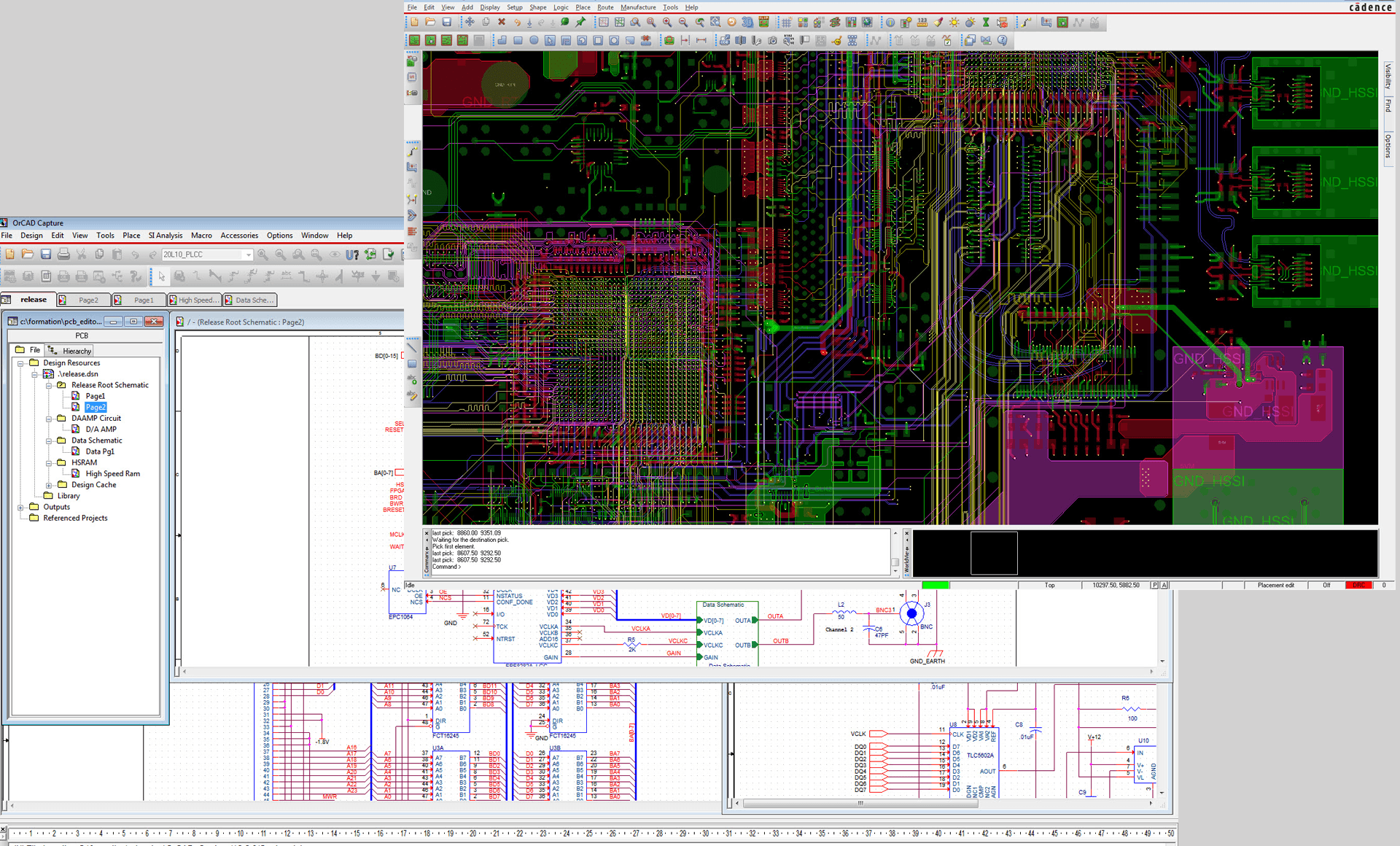
Task: Open the Visibility side panel
Action: [x=1388, y=77]
